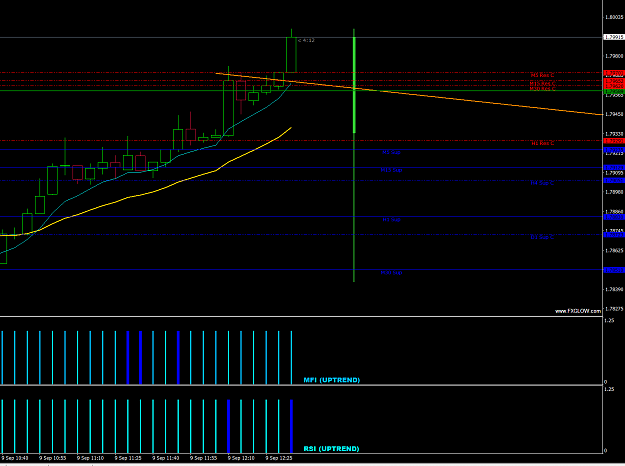Click the RSI (UPTREND) indicator label
Screen dimensions: 625x466
pos(331,448)
